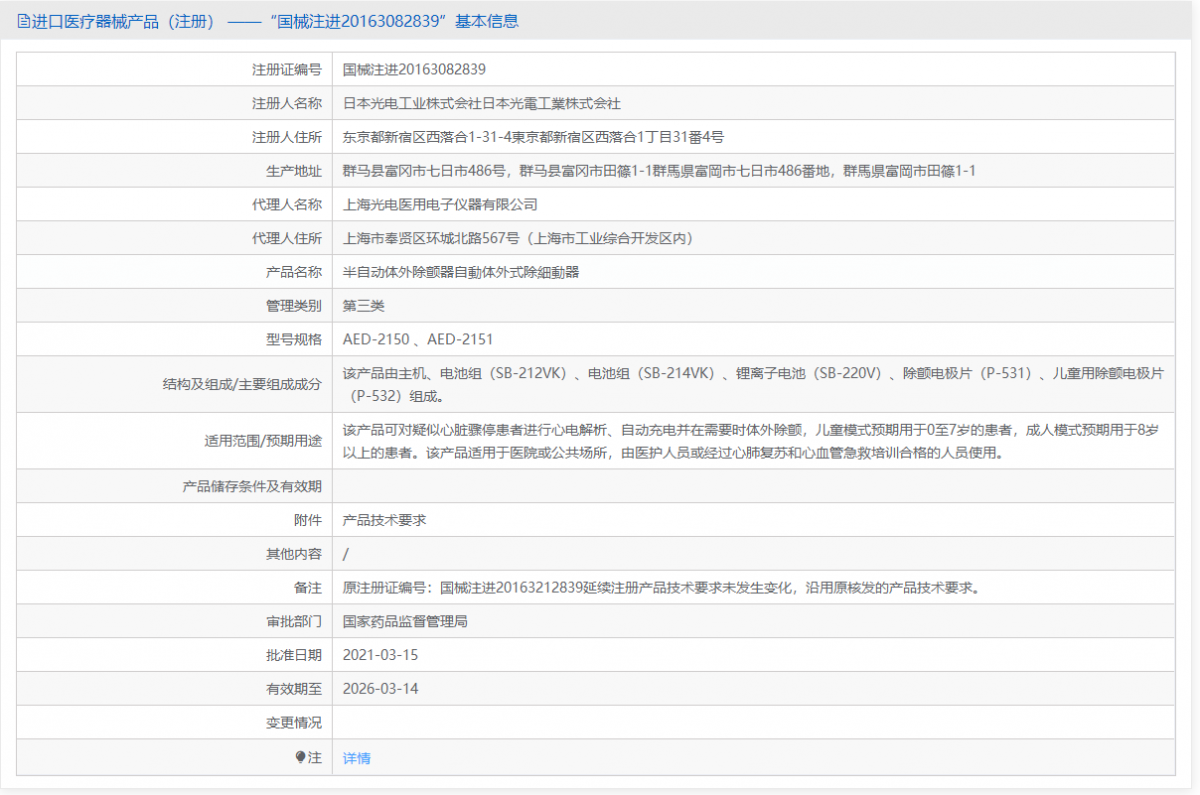Click the 审批部门 label

tap(294, 621)
